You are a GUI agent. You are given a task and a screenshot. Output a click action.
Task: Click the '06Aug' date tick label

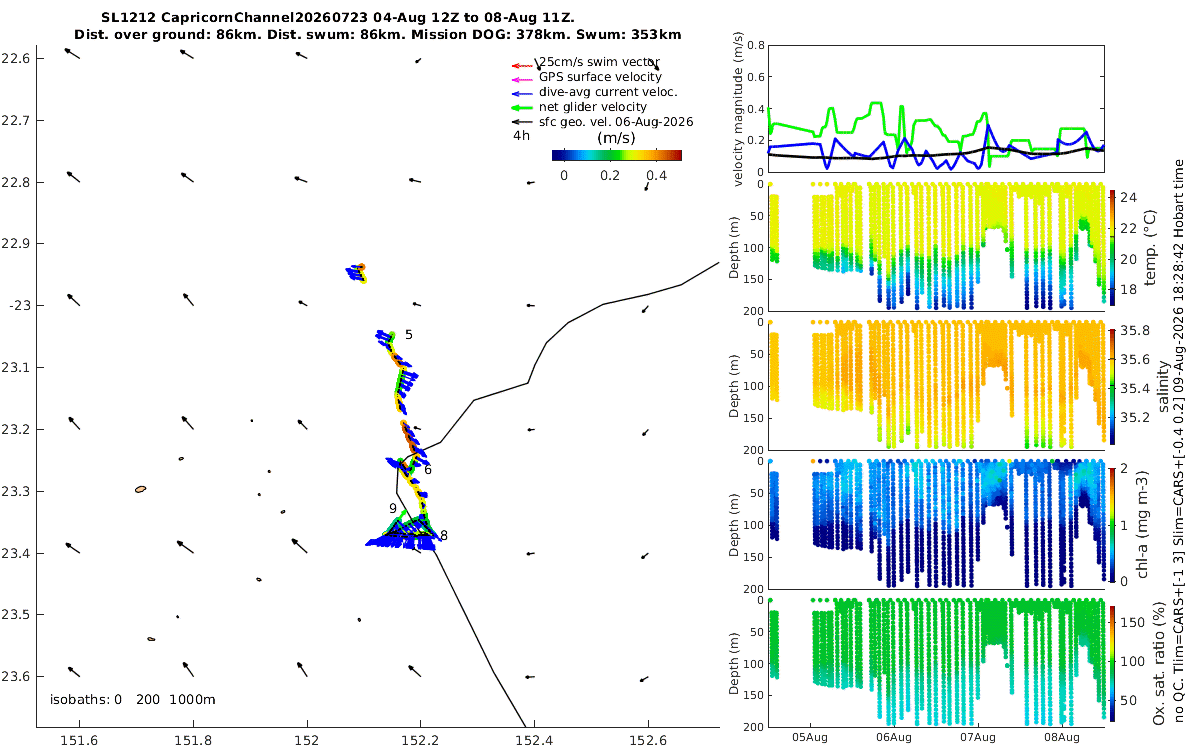pyautogui.click(x=894, y=738)
